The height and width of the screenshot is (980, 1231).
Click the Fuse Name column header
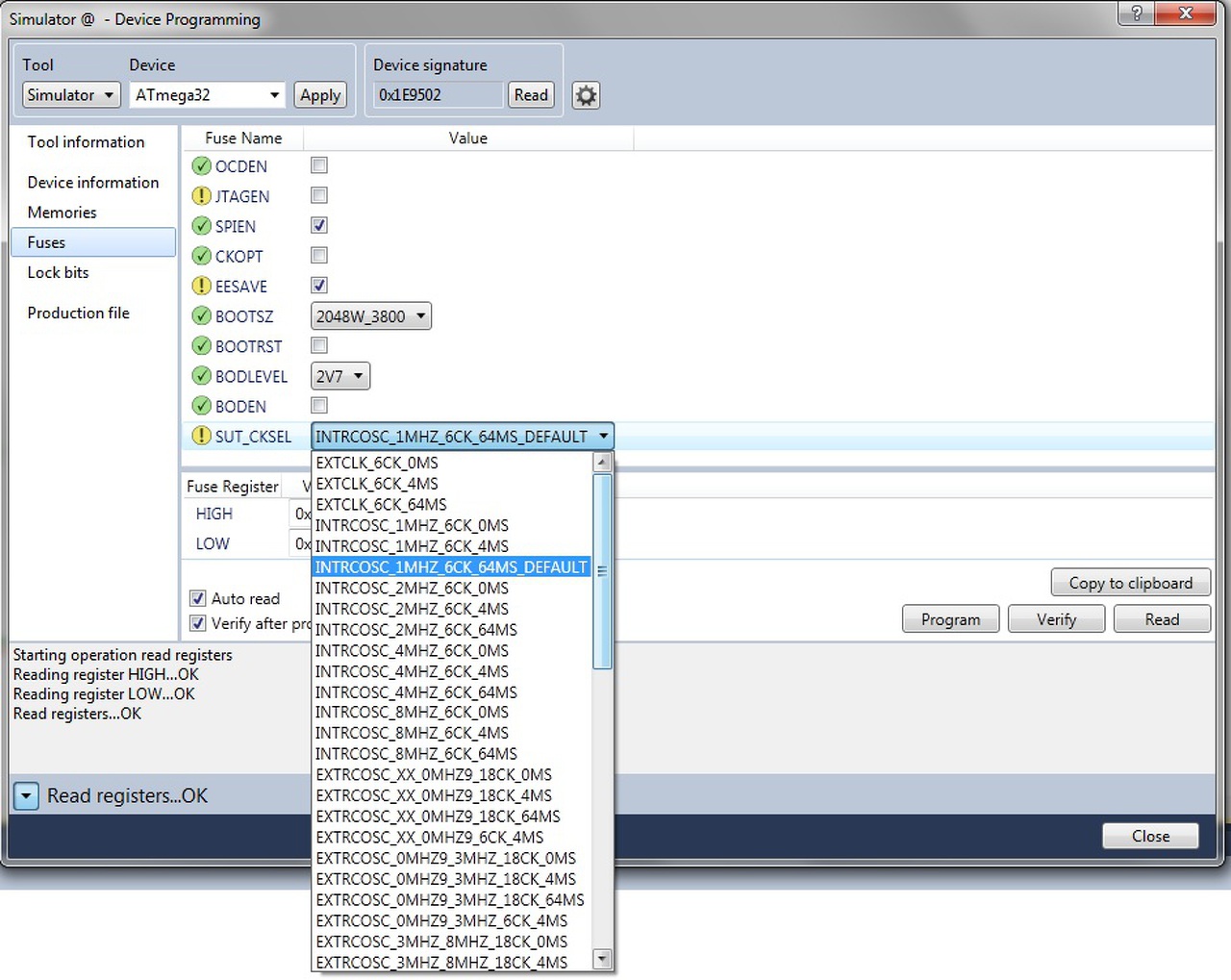coord(243,138)
